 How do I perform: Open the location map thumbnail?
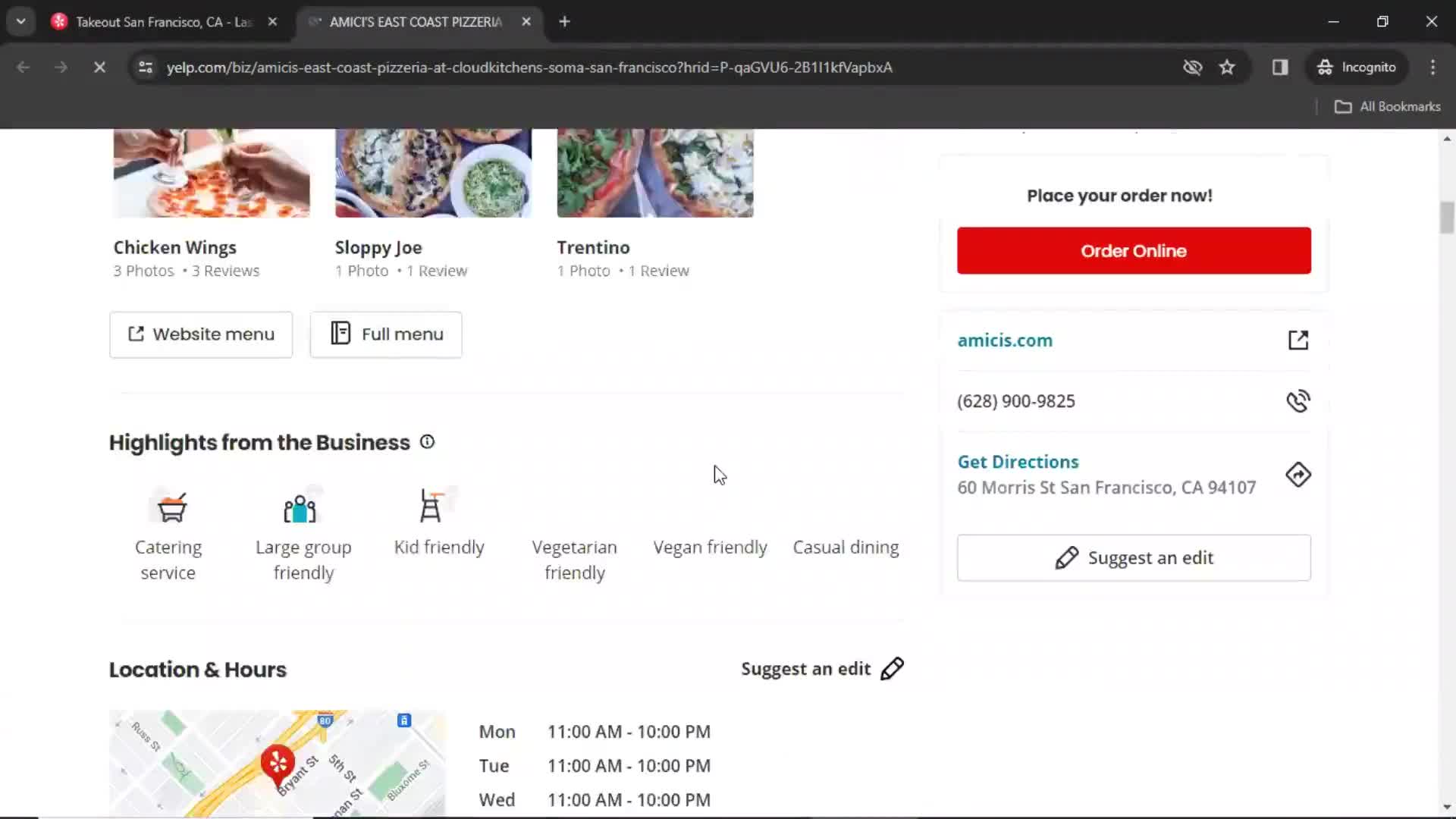click(x=278, y=763)
